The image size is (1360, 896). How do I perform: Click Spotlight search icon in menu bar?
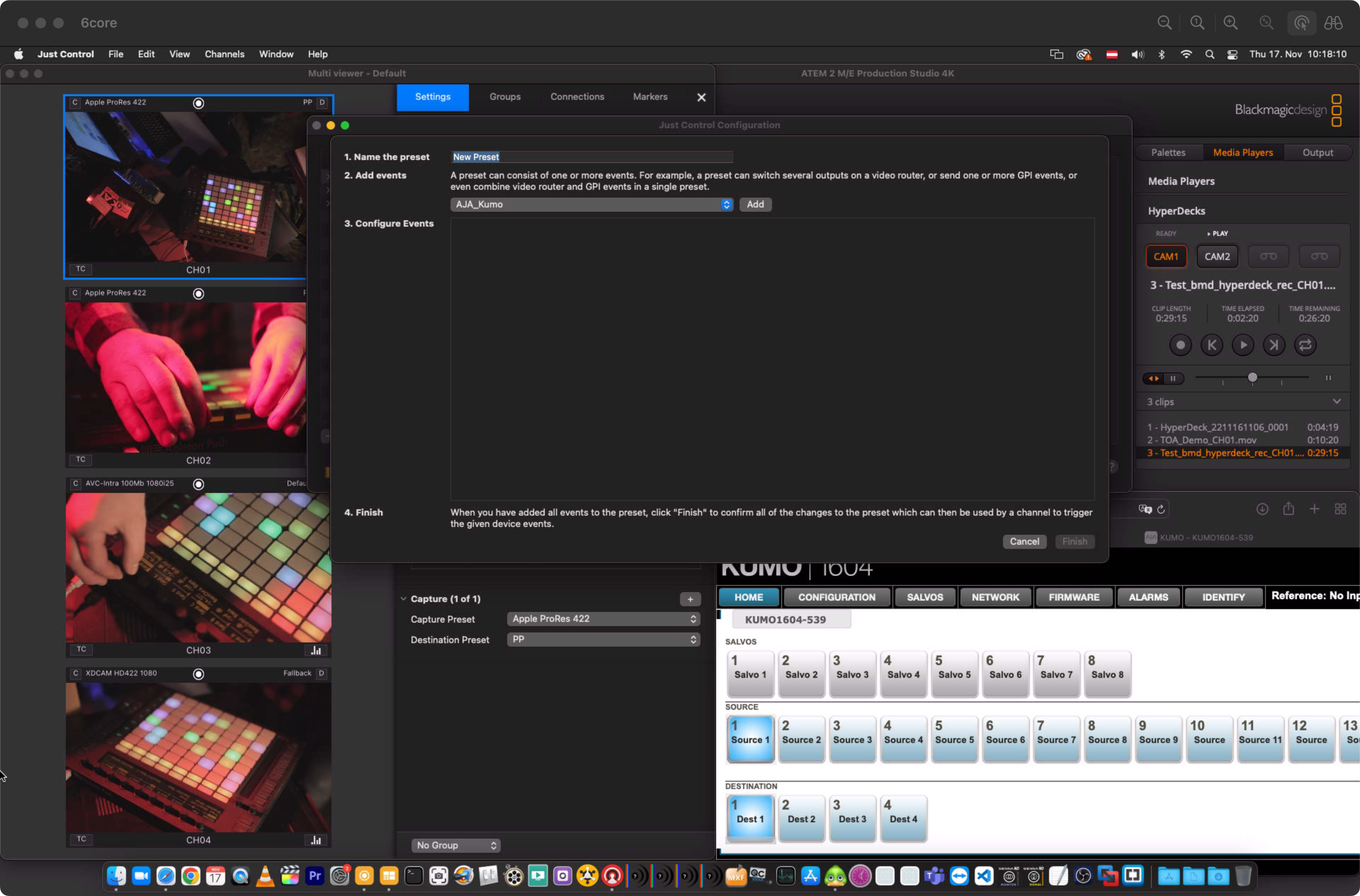(x=1209, y=54)
